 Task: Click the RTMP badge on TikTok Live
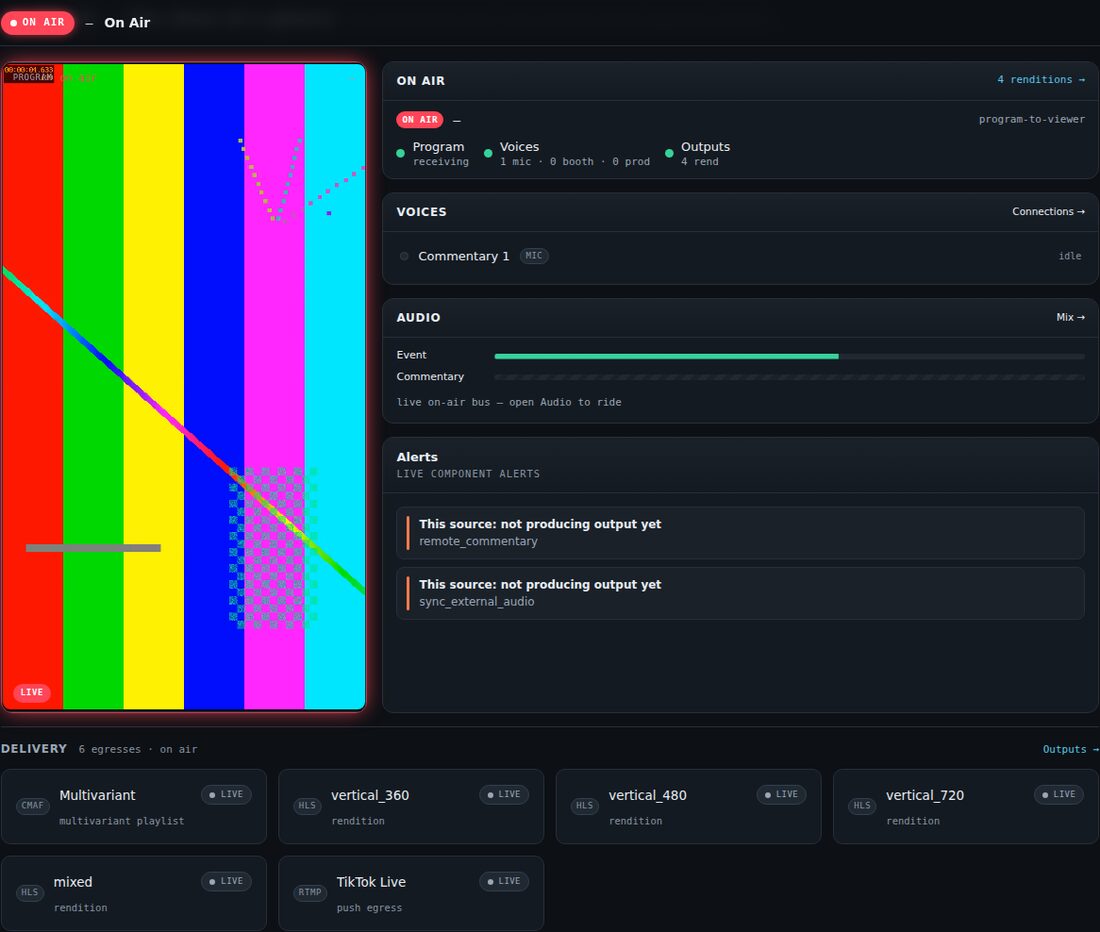pyautogui.click(x=309, y=892)
